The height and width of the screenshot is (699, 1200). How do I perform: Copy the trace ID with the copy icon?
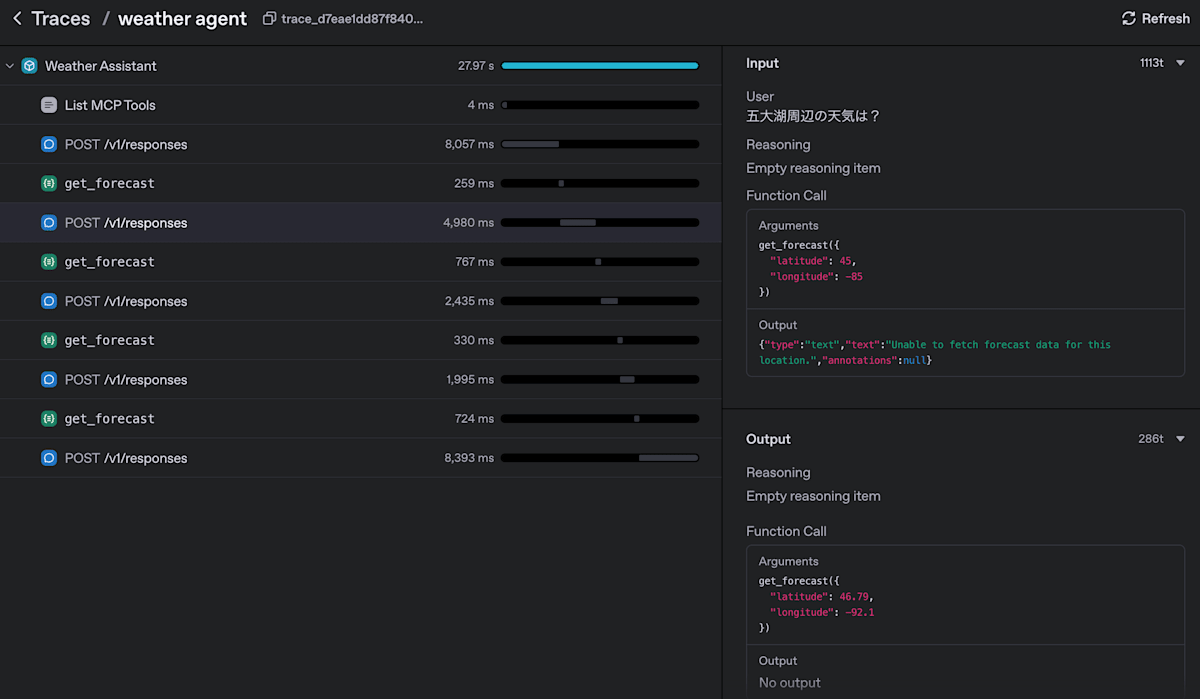point(269,19)
